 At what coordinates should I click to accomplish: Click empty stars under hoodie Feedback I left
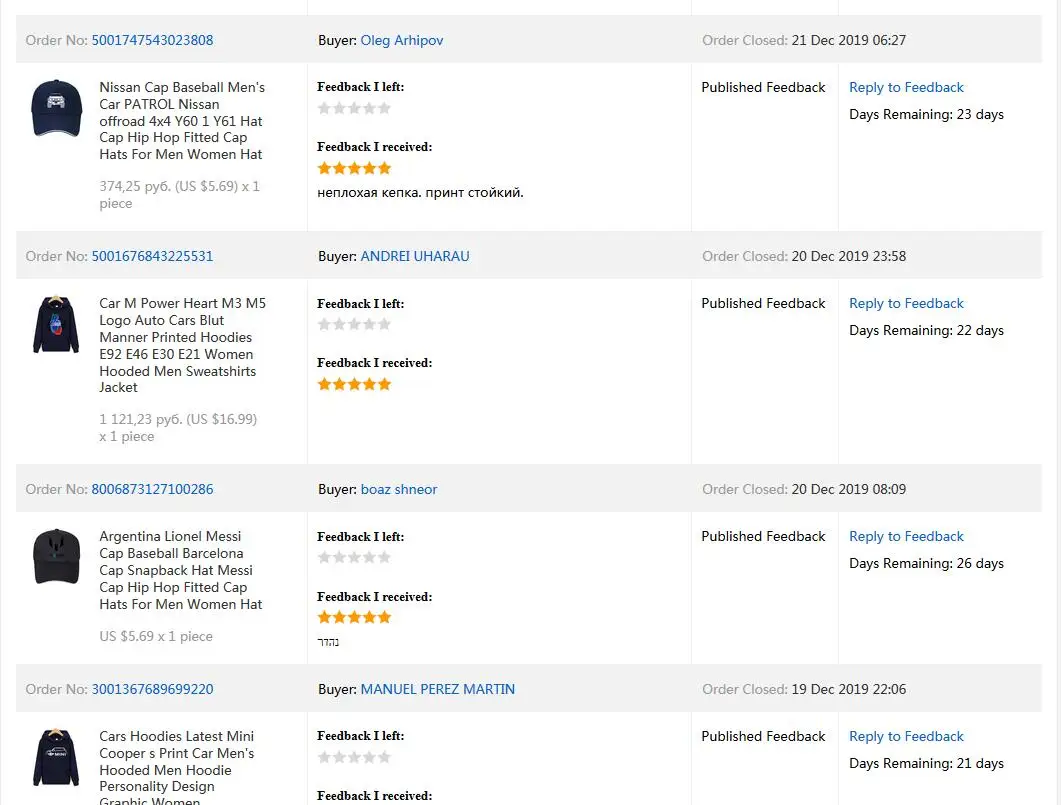(x=354, y=324)
